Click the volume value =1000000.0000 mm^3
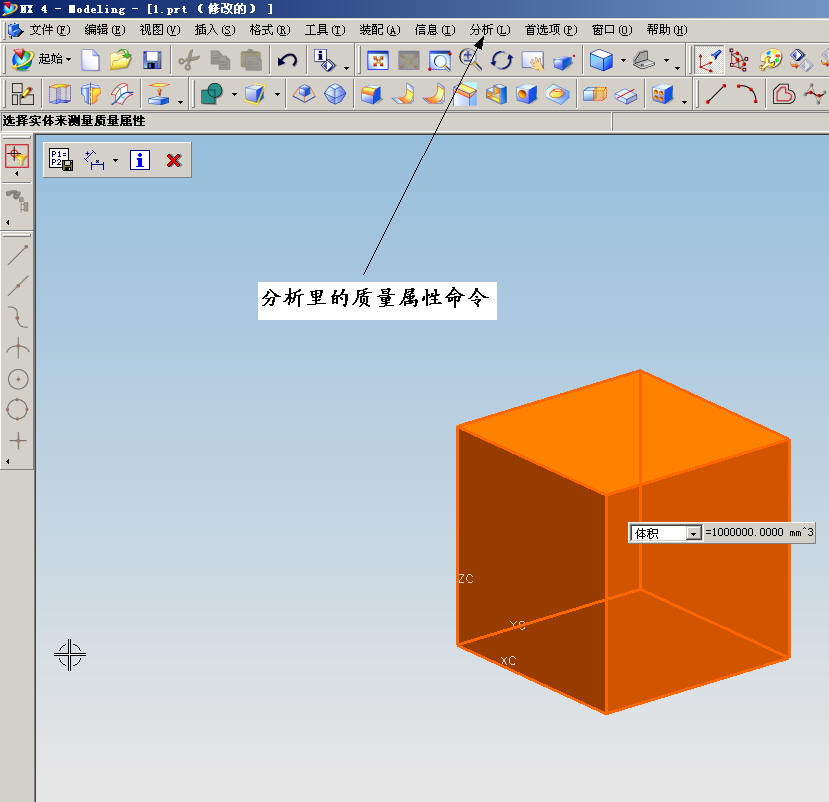The image size is (829, 802). coord(759,532)
